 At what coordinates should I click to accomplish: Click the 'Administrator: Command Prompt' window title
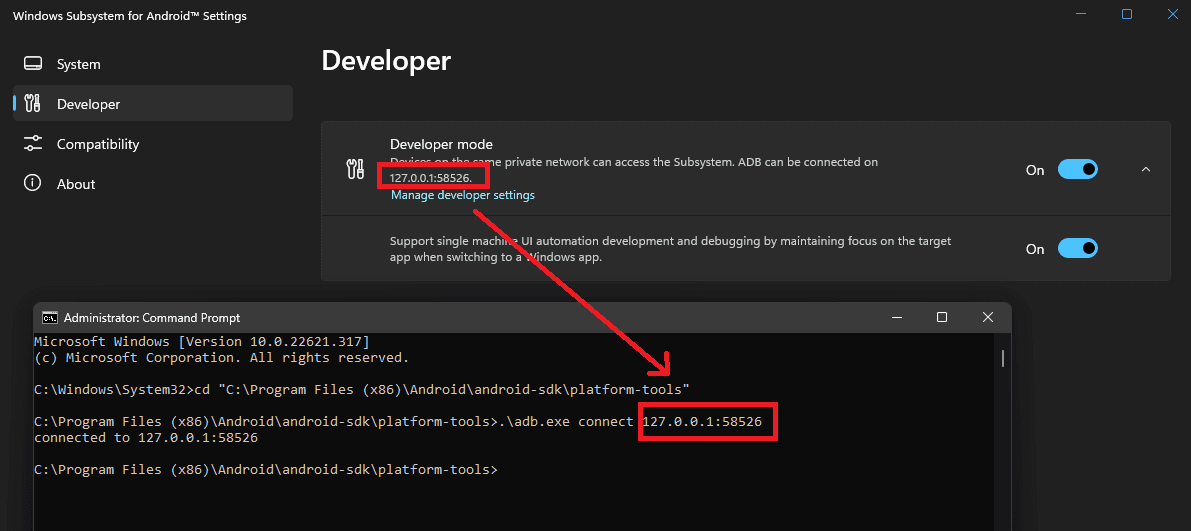point(152,318)
